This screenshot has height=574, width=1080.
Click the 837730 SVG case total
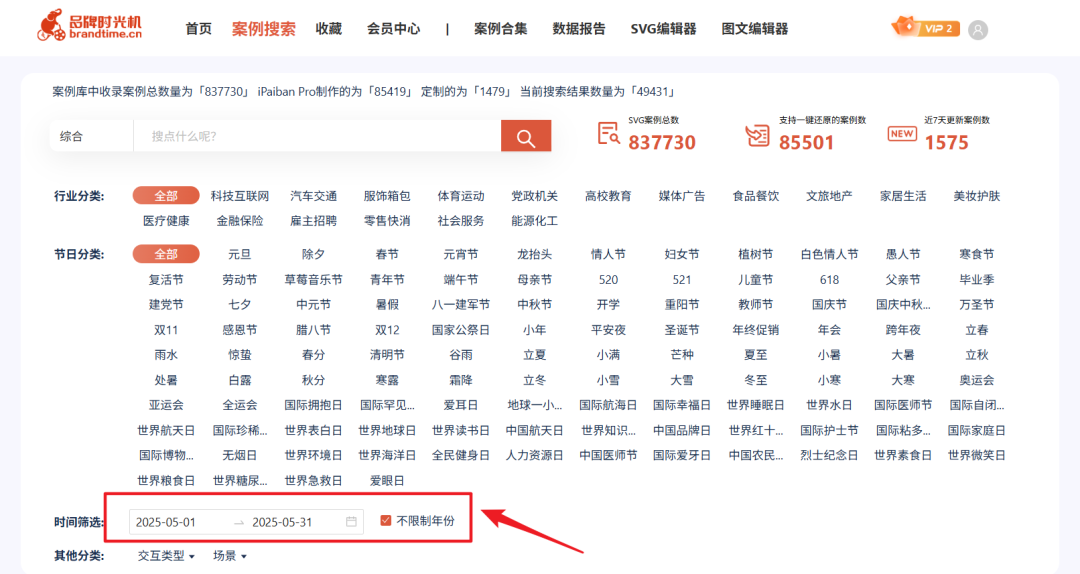click(x=662, y=143)
